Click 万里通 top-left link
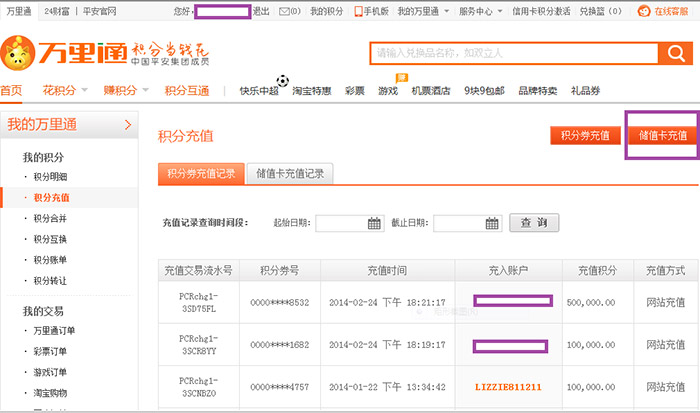The image size is (700, 413). click(19, 12)
